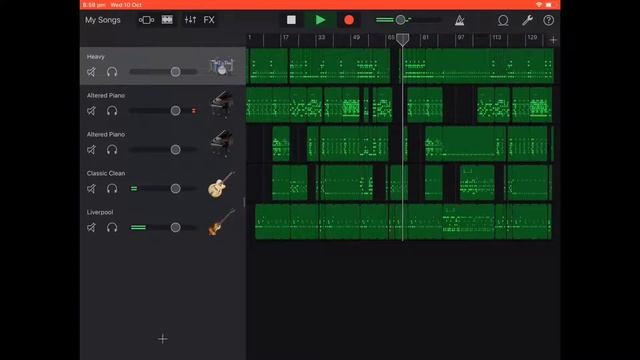Select the Liverpool bass instrument icon
Viewport: 640px width, 360px height.
pos(222,222)
